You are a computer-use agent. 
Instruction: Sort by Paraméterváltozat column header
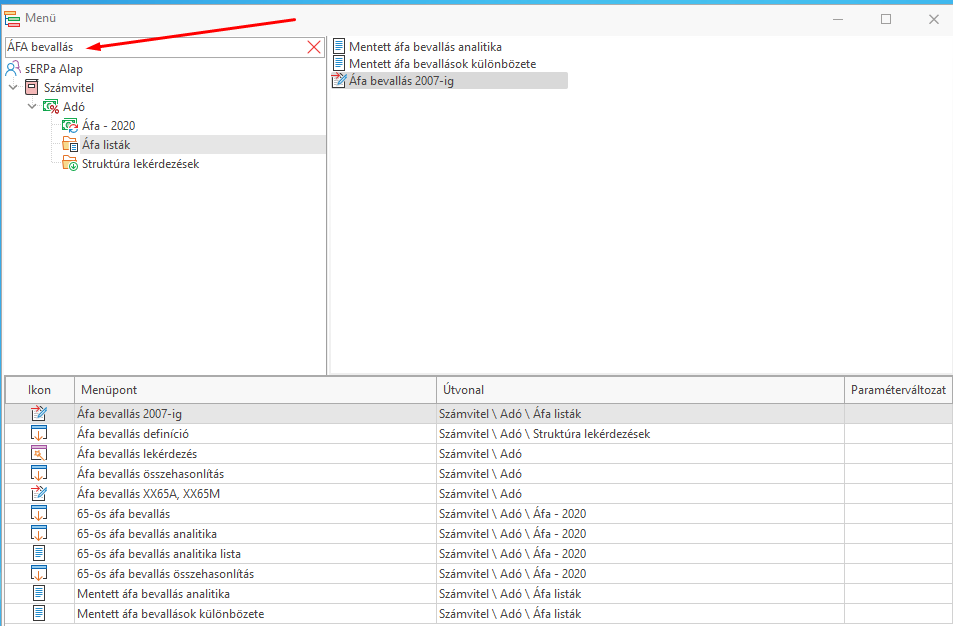(x=898, y=390)
